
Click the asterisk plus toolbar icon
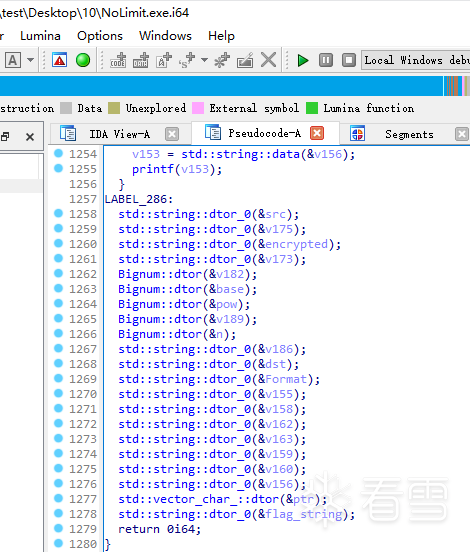pyautogui.click(x=222, y=60)
